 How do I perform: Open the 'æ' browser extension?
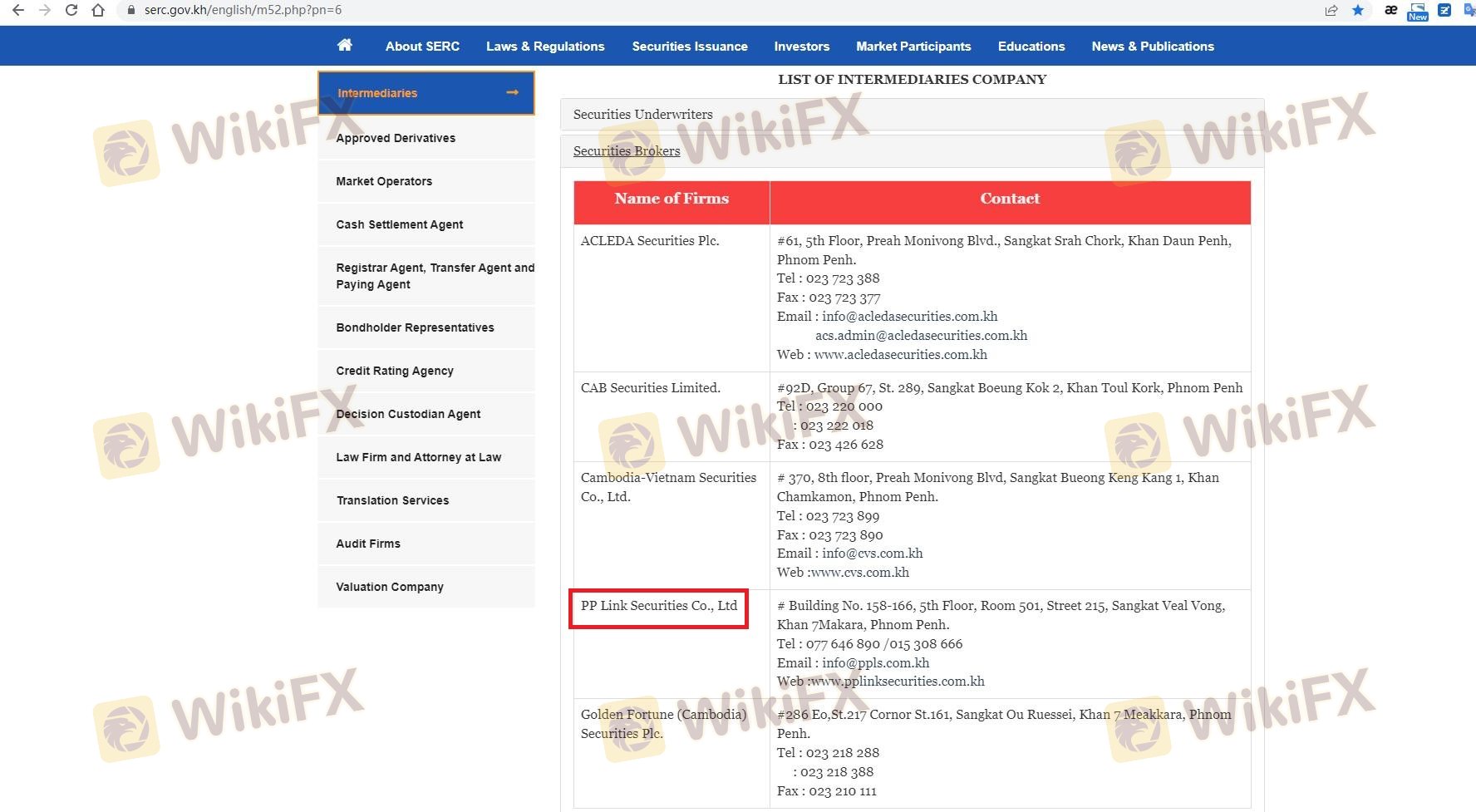(x=1390, y=10)
